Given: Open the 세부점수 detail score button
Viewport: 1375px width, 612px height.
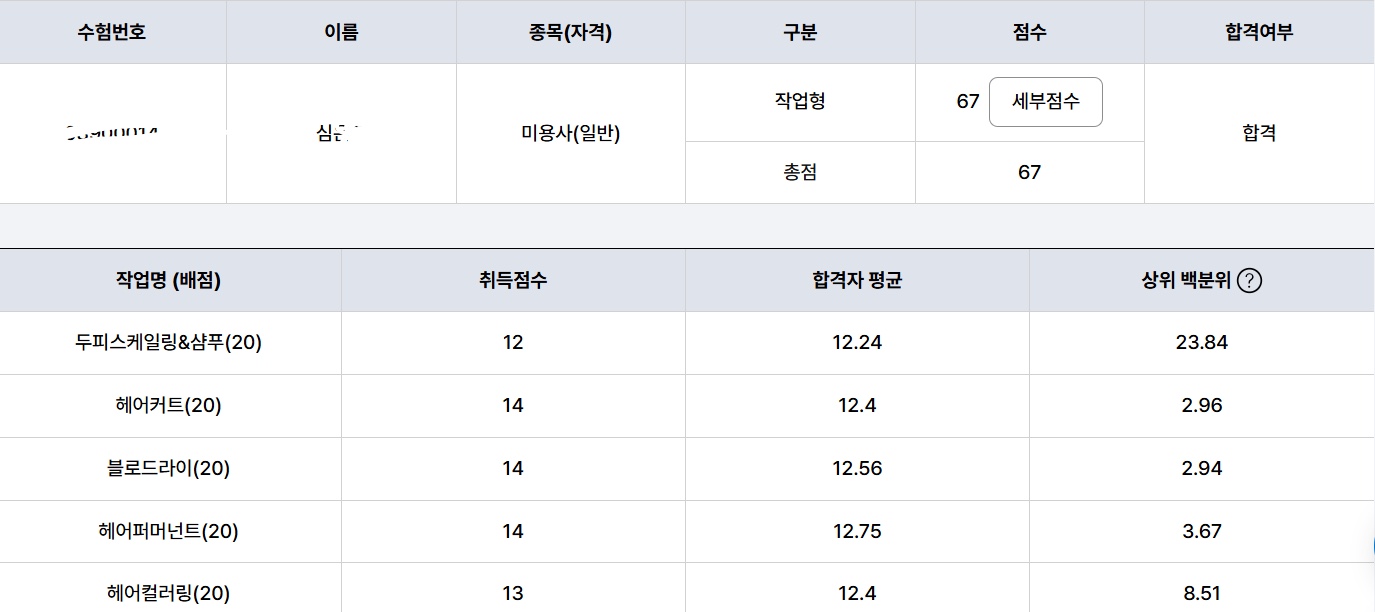Looking at the screenshot, I should pos(1045,102).
